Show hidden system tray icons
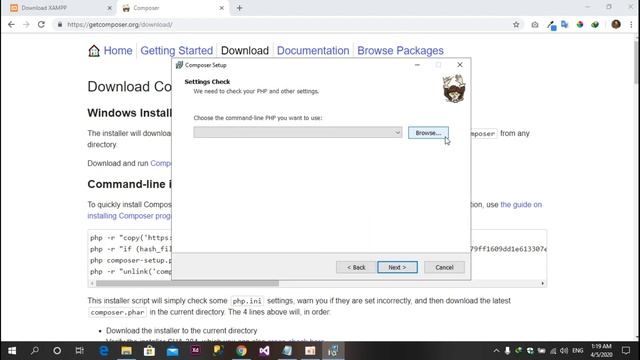The image size is (640, 360). click(x=496, y=351)
